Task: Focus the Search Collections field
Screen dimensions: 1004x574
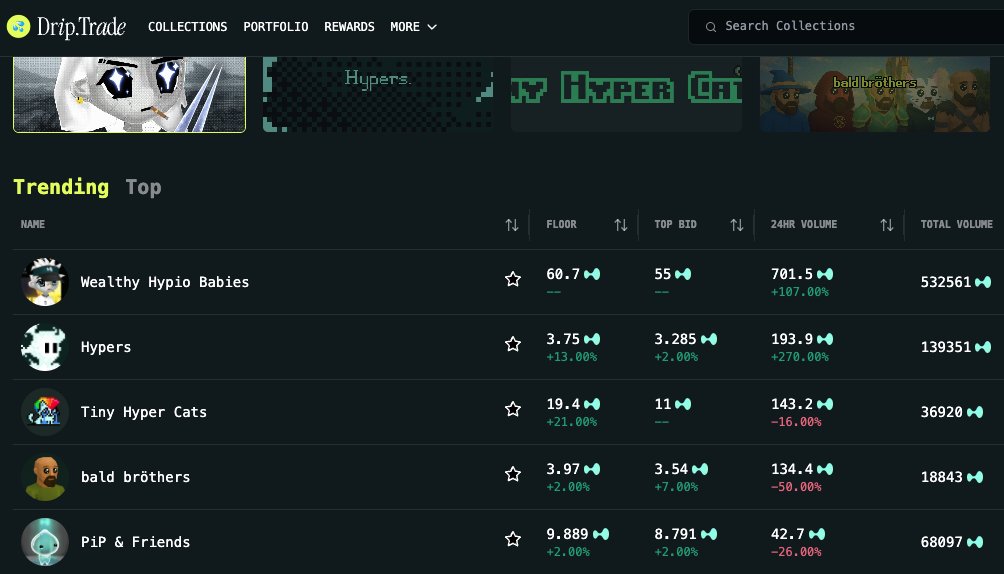Action: tap(846, 26)
